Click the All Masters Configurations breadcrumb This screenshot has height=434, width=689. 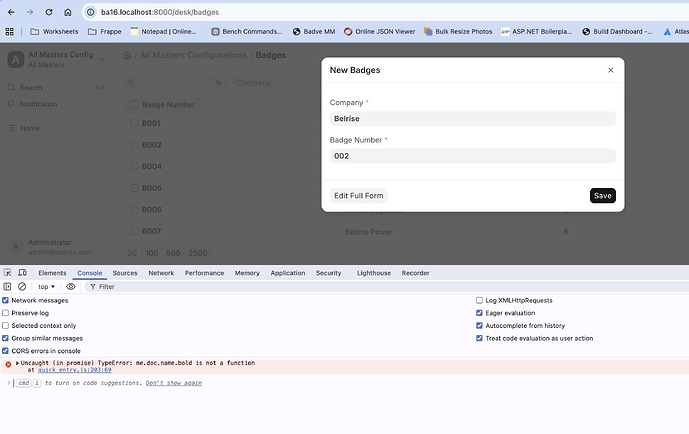pos(193,55)
